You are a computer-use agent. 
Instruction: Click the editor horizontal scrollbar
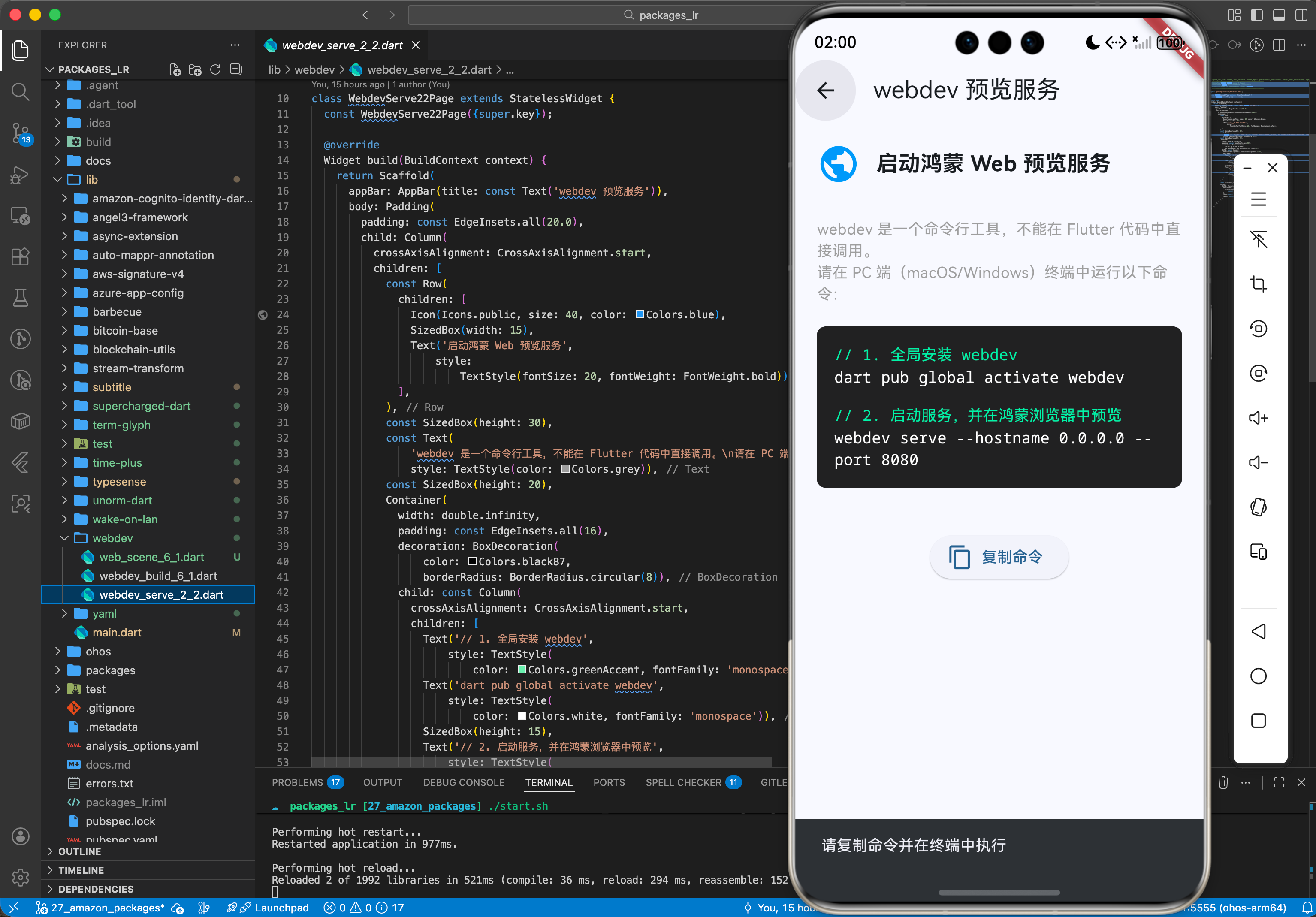click(541, 761)
